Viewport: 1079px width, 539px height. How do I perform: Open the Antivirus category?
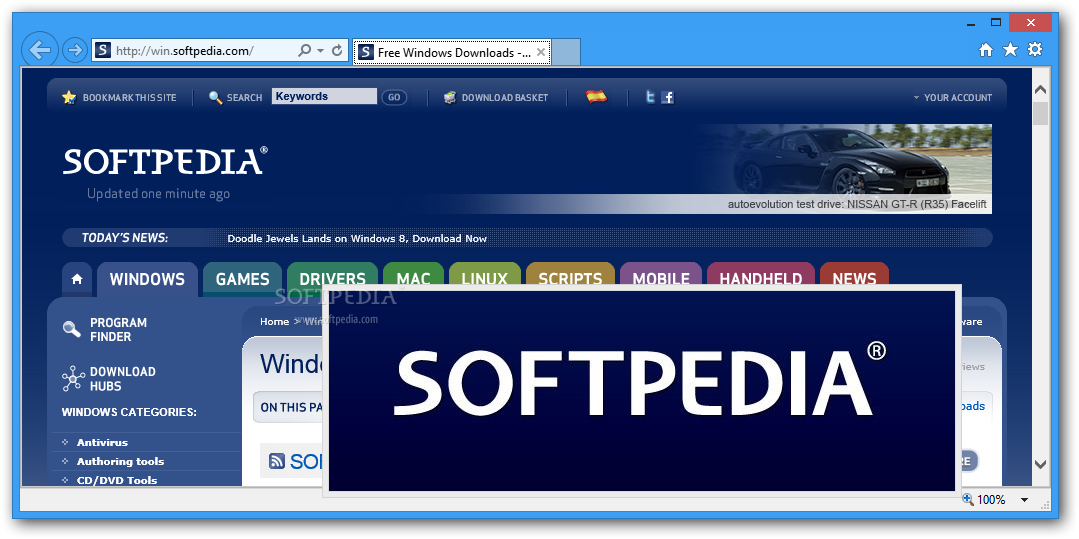pos(103,443)
